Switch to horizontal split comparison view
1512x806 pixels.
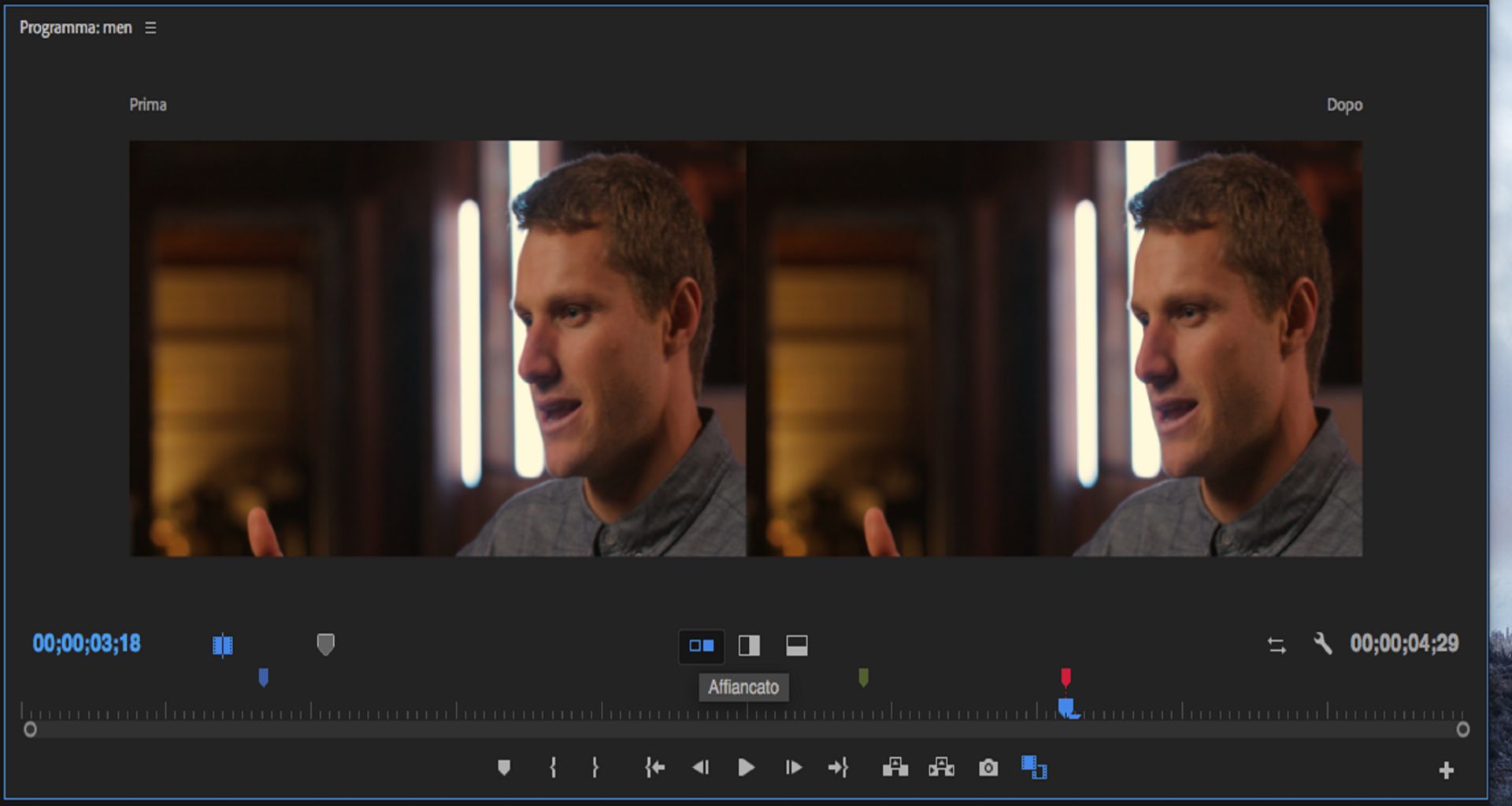coord(797,645)
